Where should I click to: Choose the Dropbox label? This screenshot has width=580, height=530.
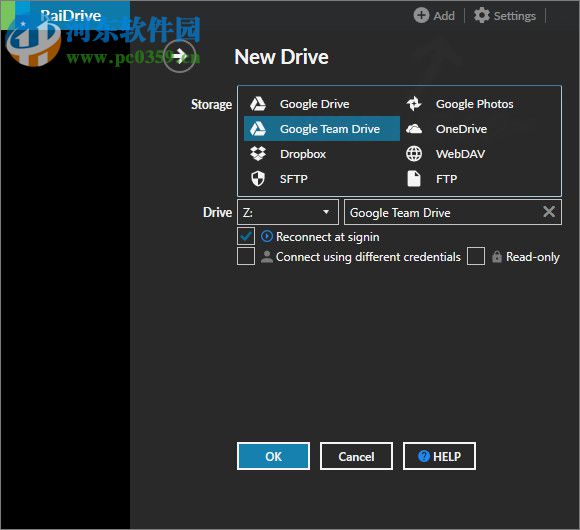click(303, 154)
